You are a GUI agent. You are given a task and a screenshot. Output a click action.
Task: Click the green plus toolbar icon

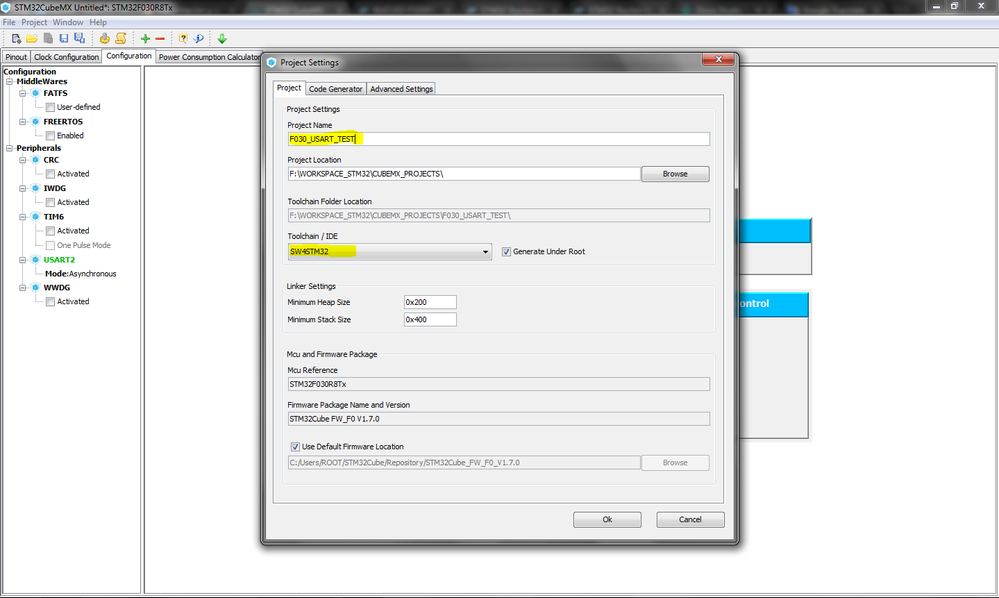point(145,39)
